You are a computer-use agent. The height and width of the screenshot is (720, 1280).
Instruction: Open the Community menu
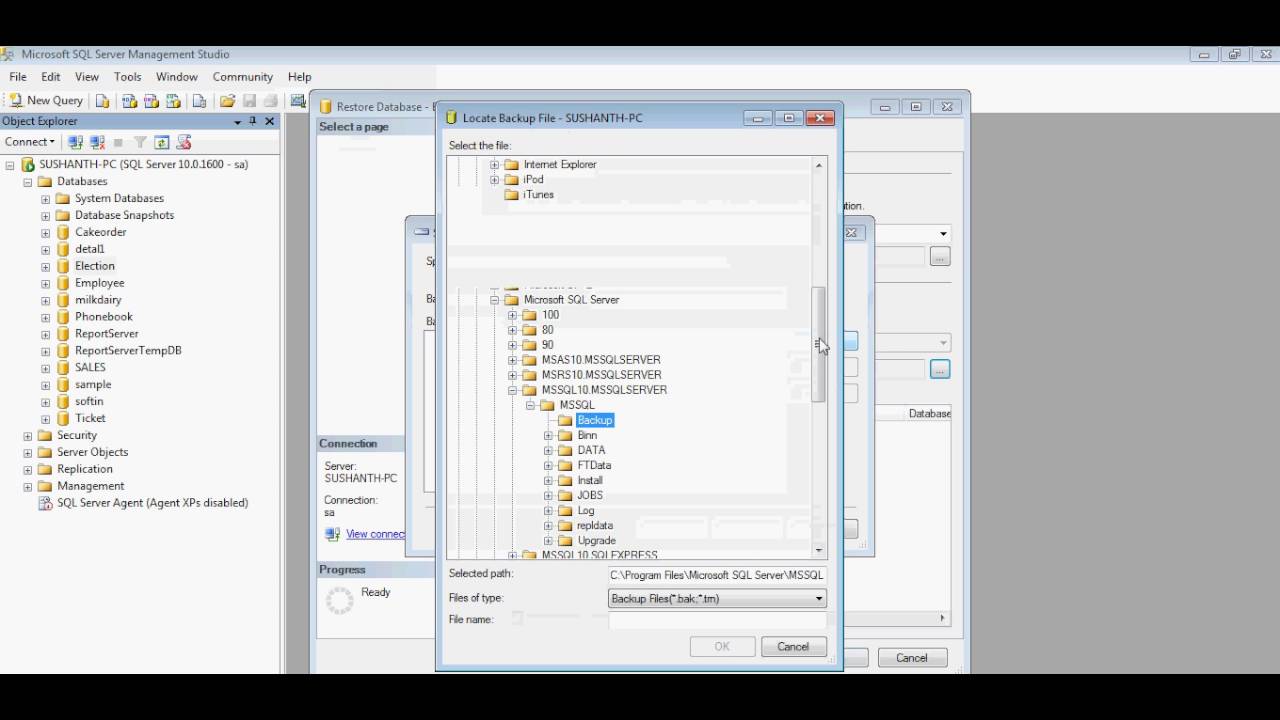(x=243, y=77)
